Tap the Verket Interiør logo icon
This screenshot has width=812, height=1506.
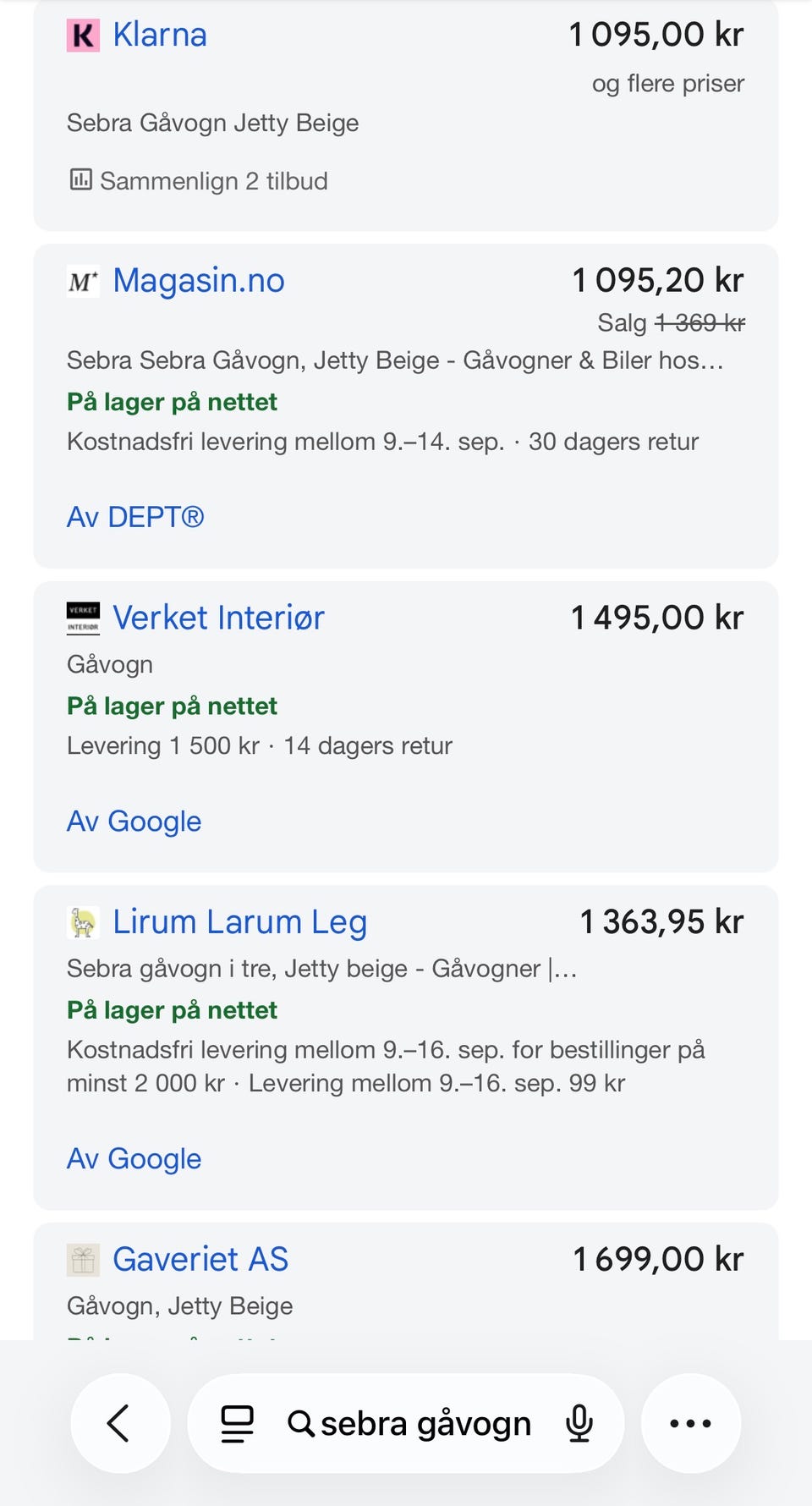click(83, 618)
